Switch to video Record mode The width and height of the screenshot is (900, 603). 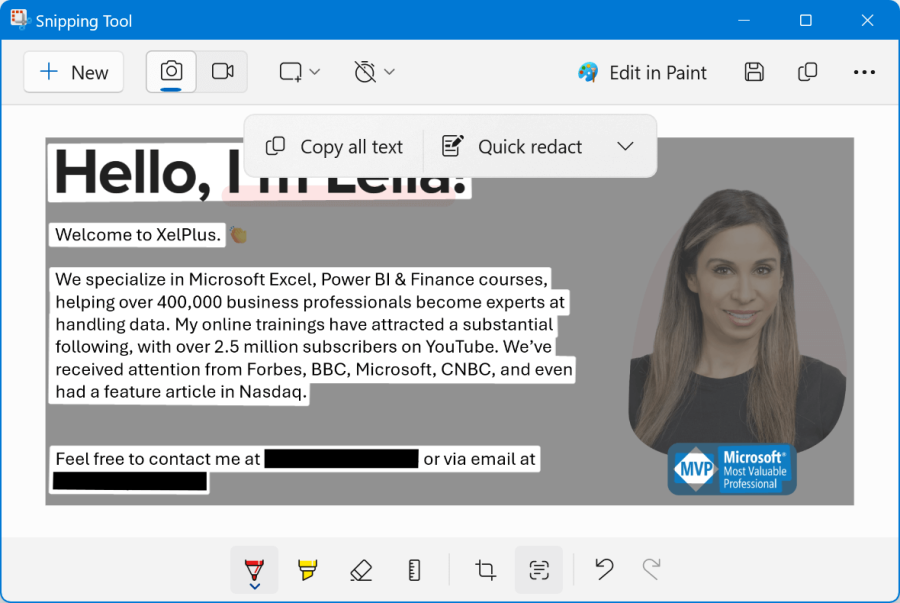[222, 72]
